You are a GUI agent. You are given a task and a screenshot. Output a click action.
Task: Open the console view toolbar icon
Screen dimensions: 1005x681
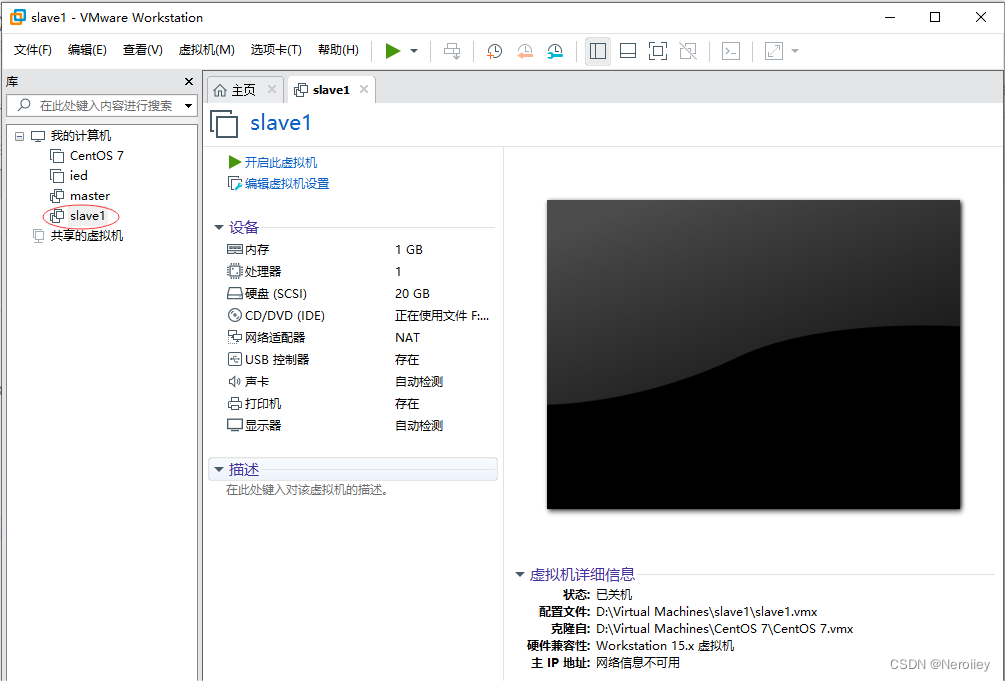pyautogui.click(x=731, y=51)
